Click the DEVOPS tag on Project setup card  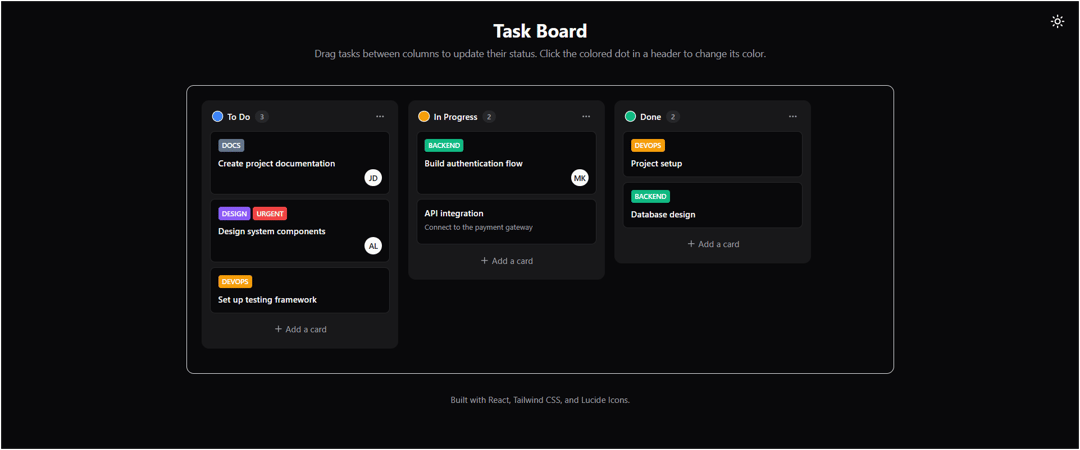[648, 145]
